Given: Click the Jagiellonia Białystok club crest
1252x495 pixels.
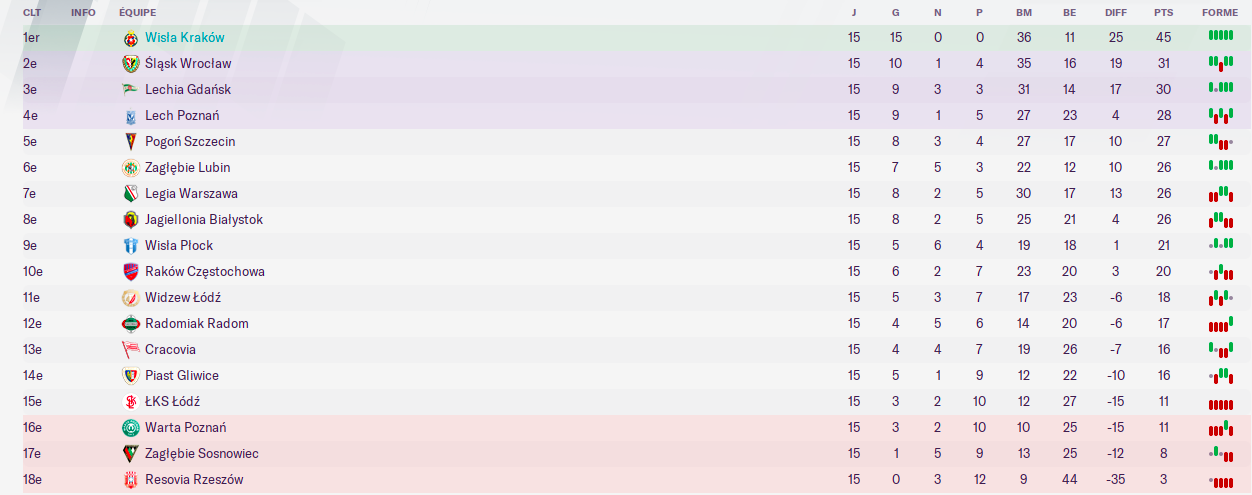Looking at the screenshot, I should 130,220.
